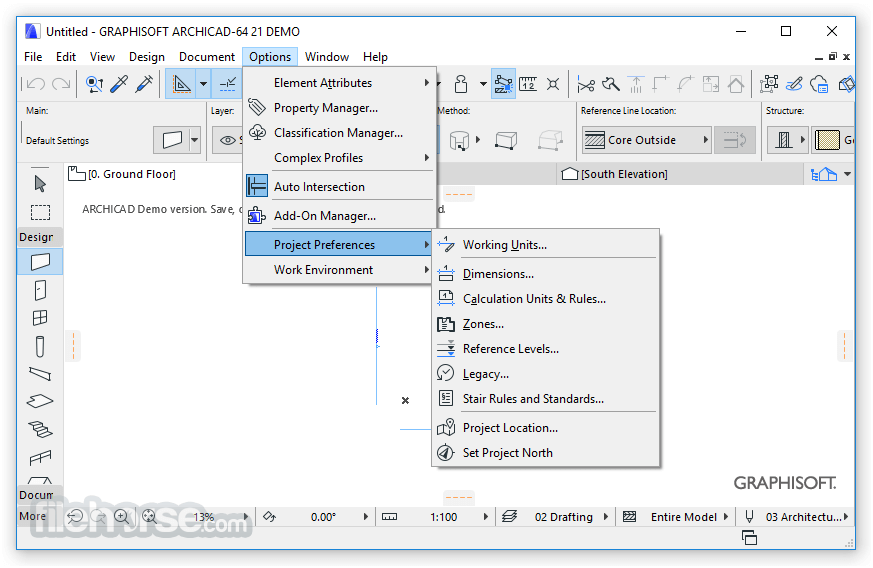Choose Dimensions preferences entry
The image size is (873, 568).
546,274
